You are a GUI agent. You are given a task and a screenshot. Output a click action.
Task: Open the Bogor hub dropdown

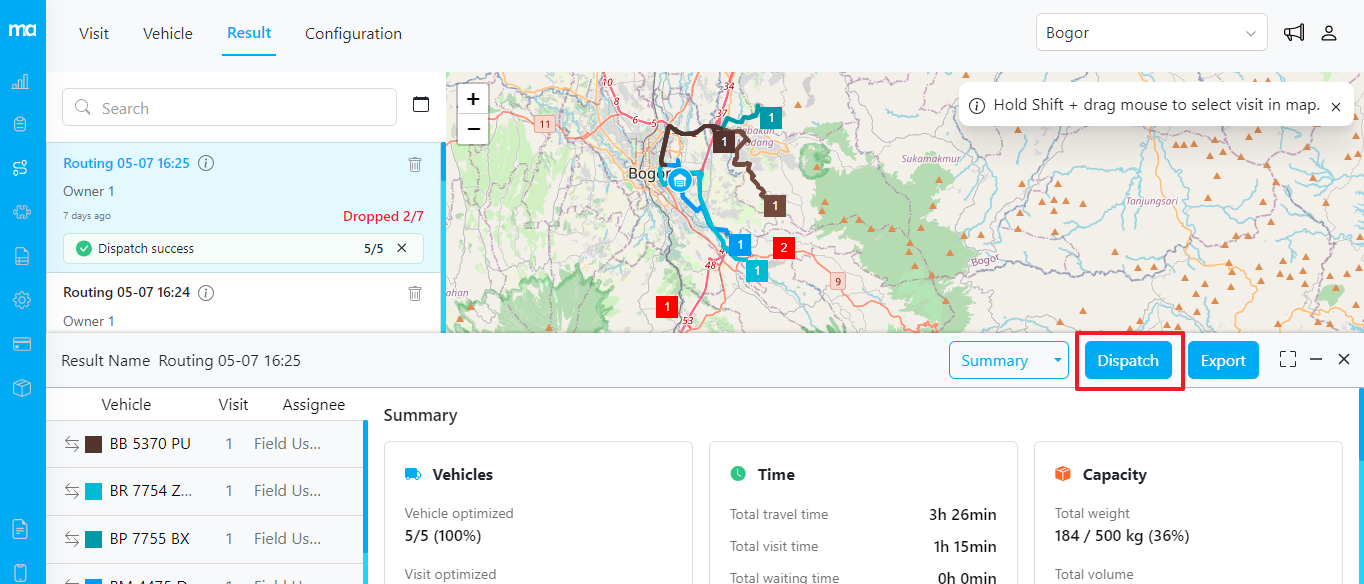1151,33
